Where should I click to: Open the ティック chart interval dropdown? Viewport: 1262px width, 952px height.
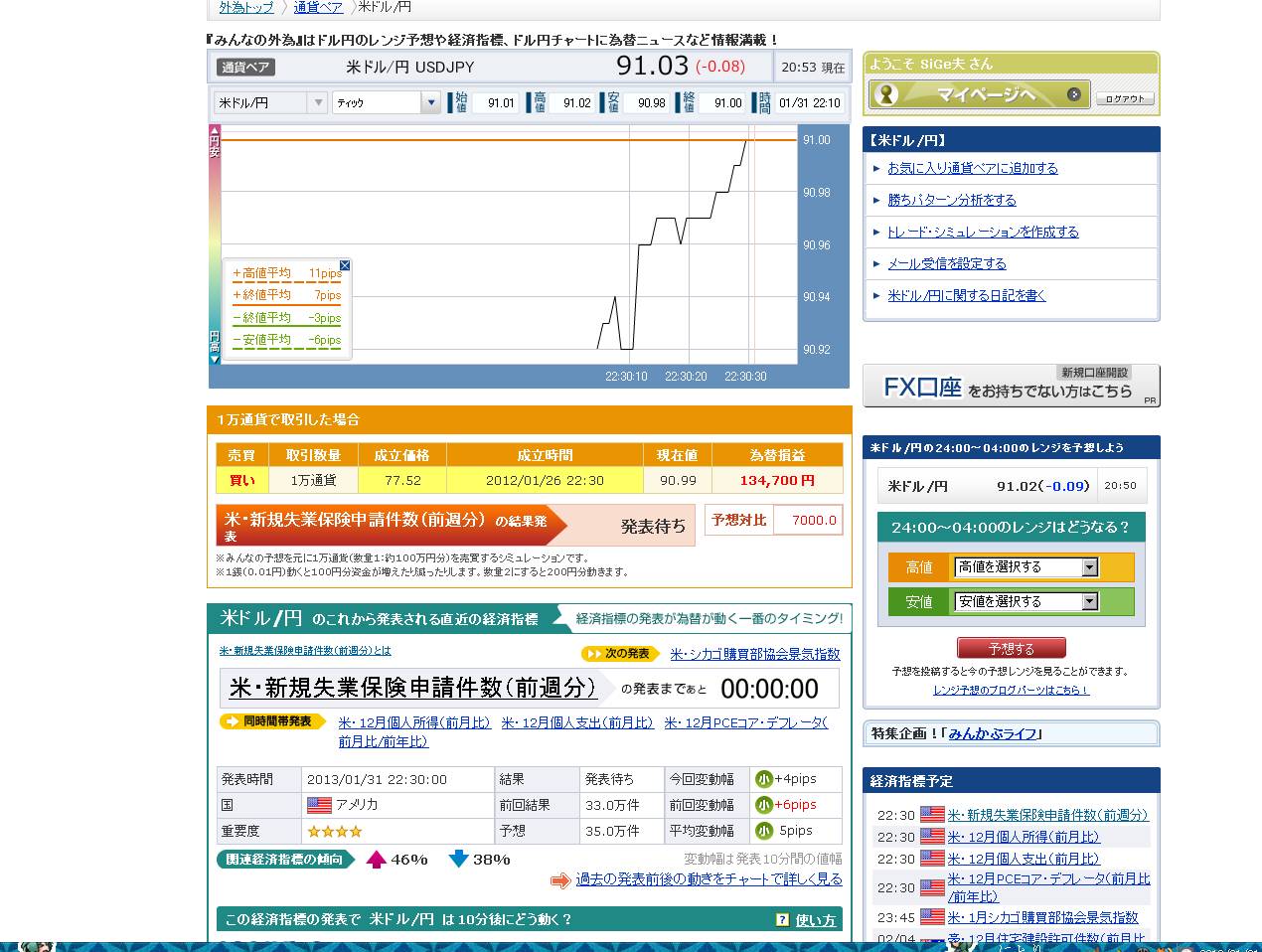(x=387, y=102)
